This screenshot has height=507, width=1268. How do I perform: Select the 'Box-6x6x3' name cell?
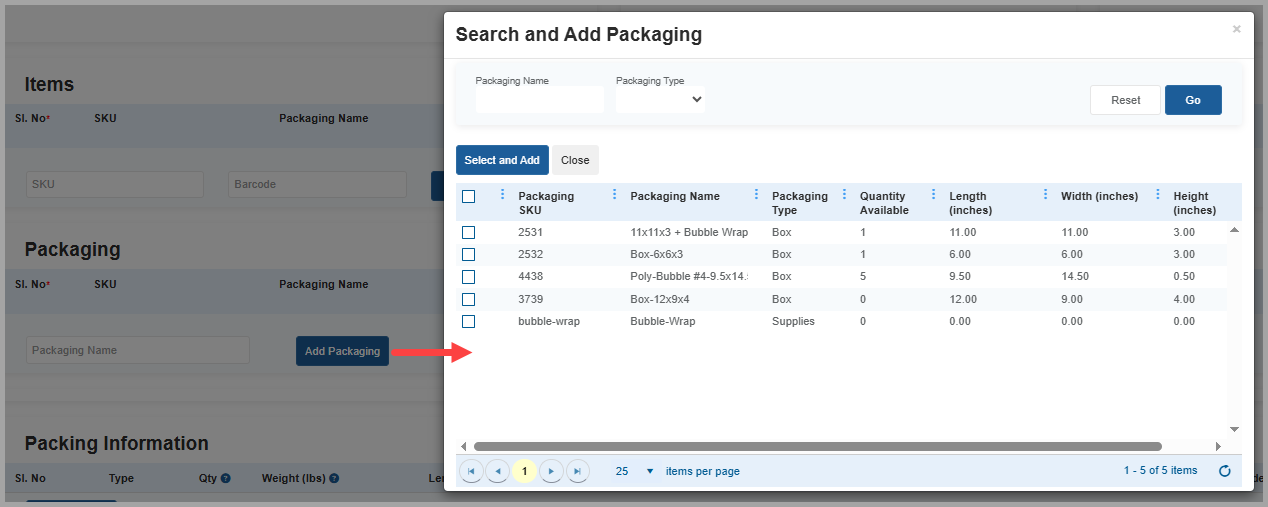657,254
